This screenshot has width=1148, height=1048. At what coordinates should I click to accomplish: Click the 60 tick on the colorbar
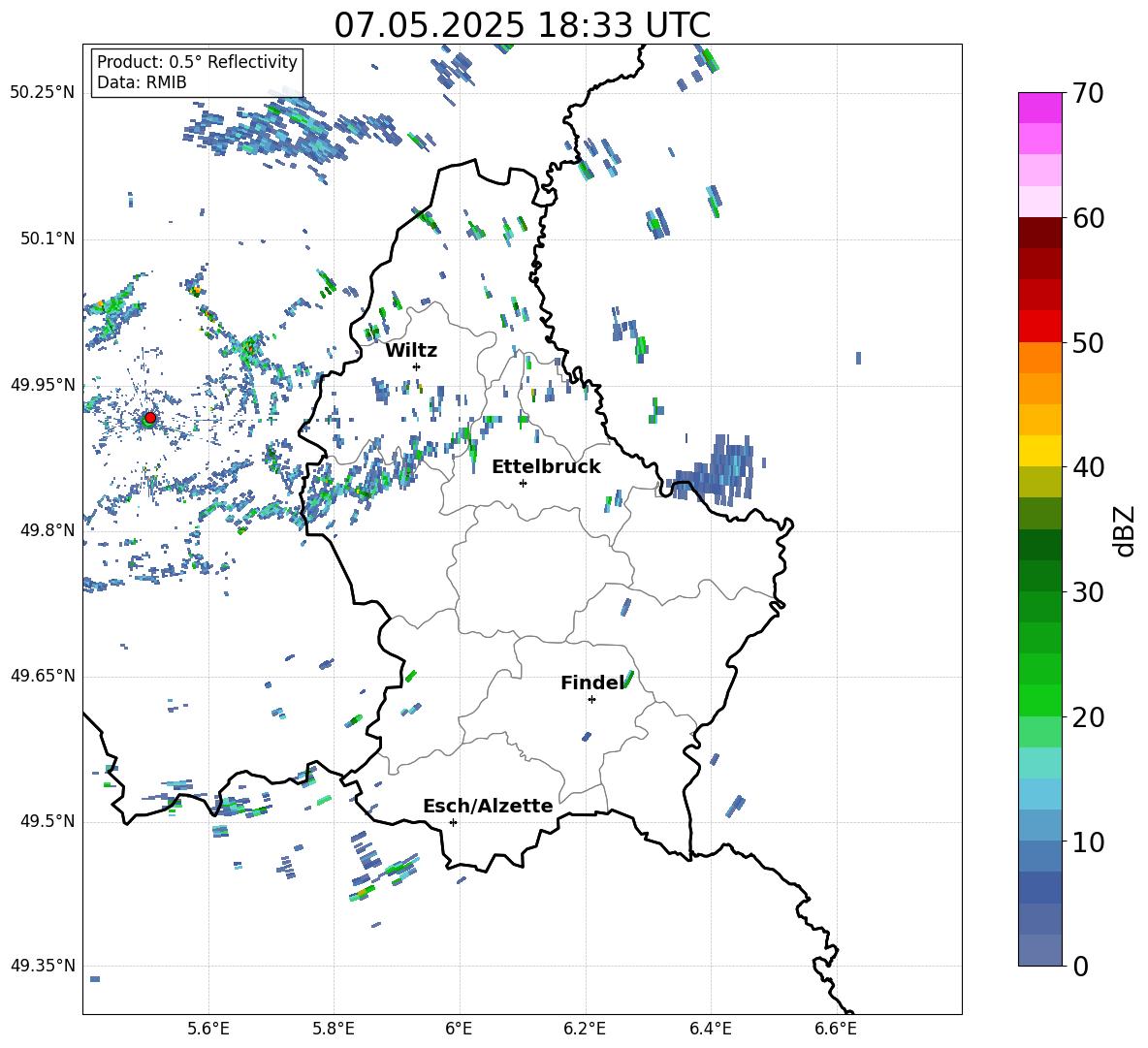[1089, 218]
